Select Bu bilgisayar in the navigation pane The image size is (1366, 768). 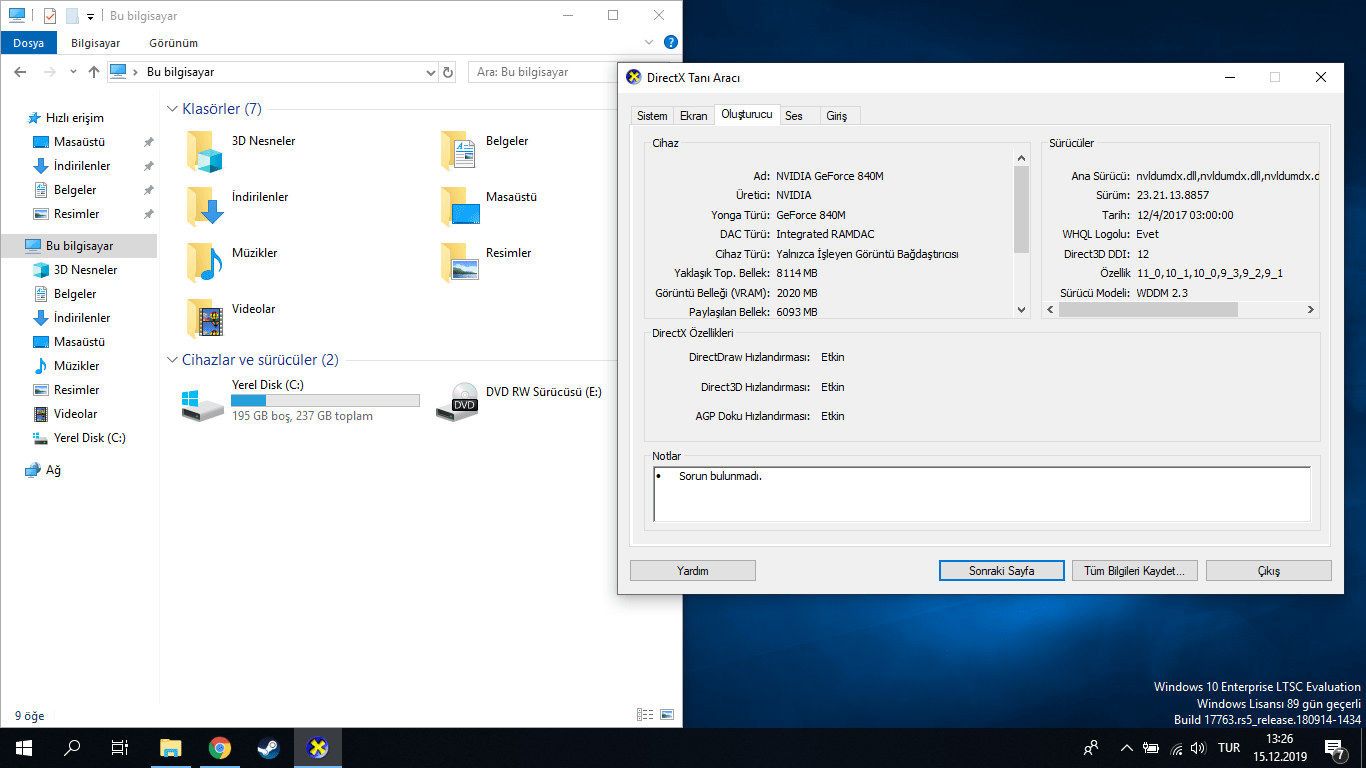click(80, 246)
